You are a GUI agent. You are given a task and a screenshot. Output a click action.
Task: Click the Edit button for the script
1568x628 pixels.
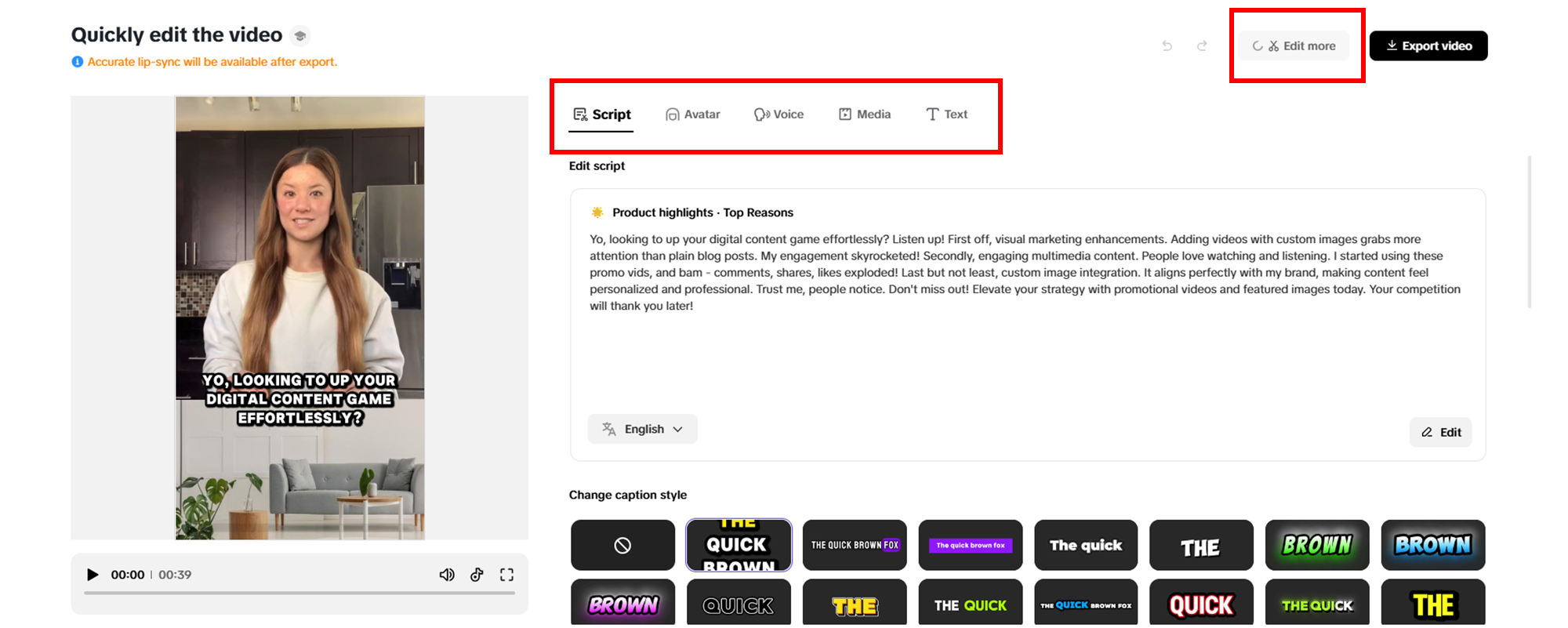[1441, 432]
